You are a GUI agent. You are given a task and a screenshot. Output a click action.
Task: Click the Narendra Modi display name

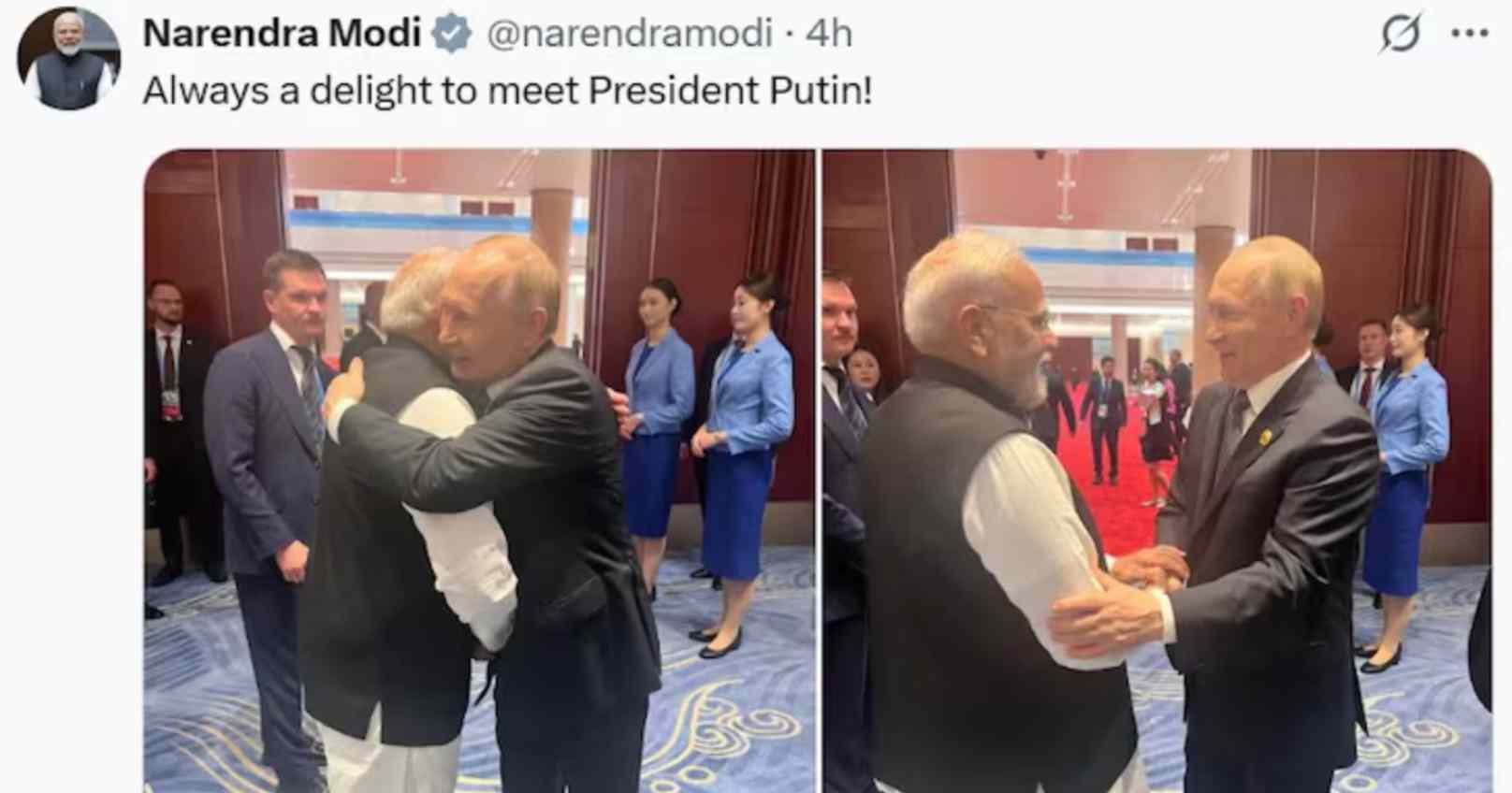[282, 34]
